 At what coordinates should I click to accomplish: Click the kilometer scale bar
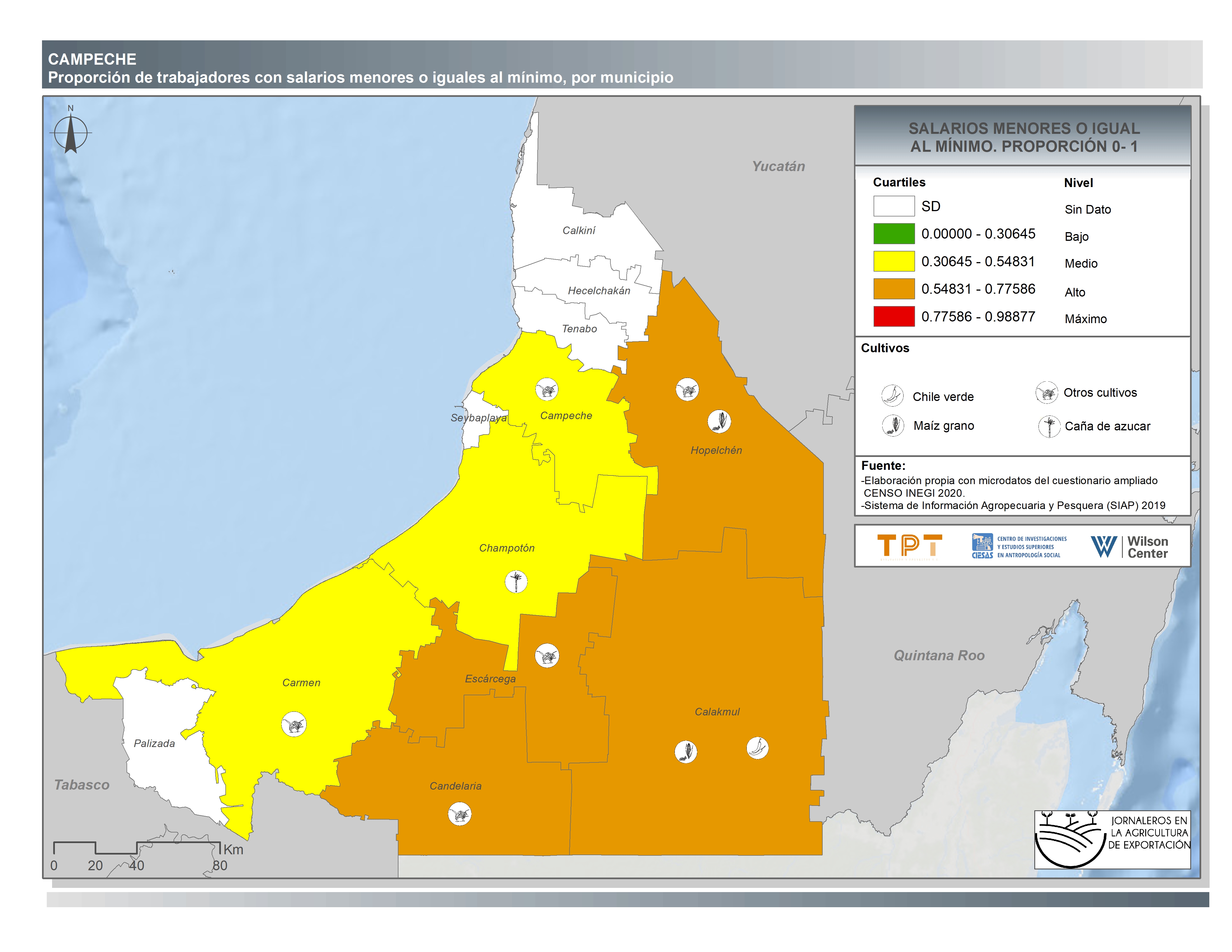click(x=137, y=848)
